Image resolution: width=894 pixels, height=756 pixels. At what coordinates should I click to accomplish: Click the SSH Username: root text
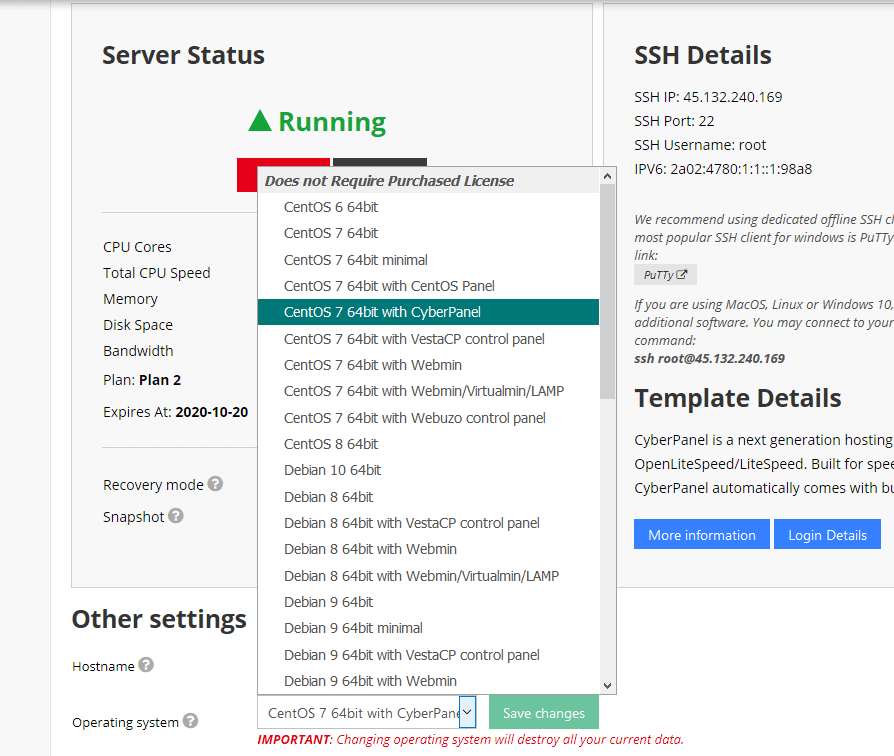[700, 145]
